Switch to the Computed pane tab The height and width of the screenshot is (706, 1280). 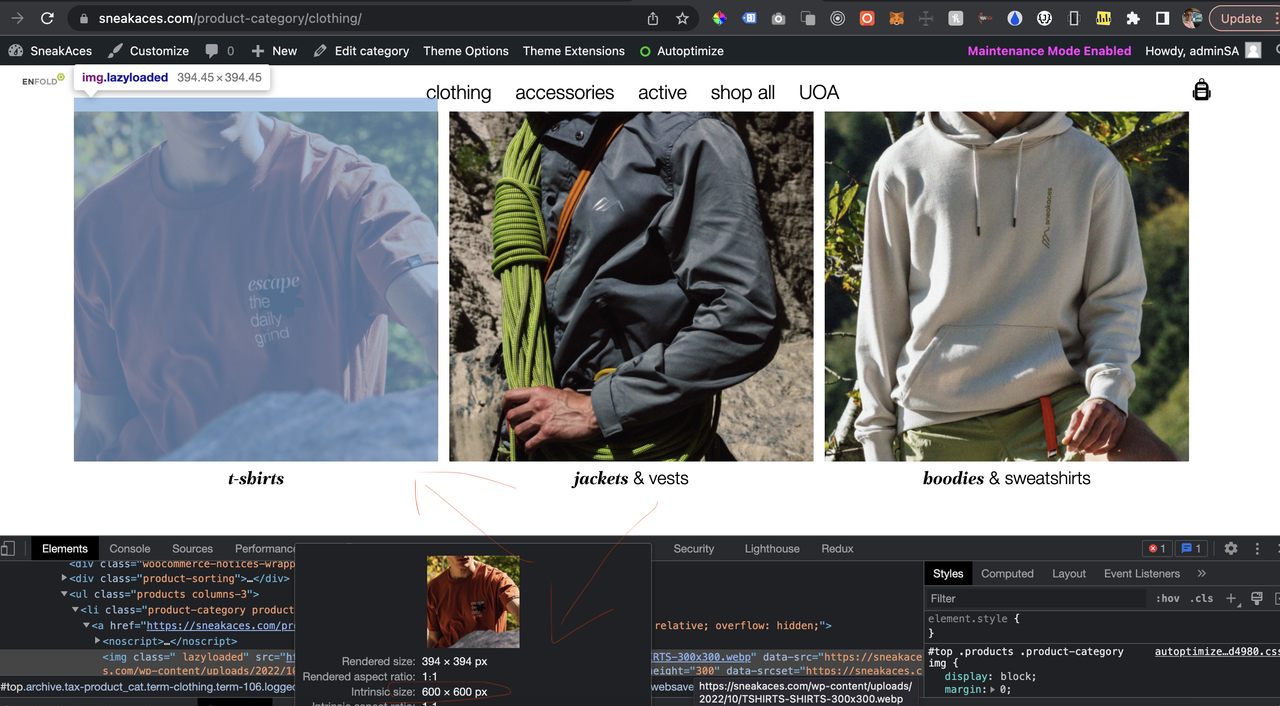pos(1007,573)
